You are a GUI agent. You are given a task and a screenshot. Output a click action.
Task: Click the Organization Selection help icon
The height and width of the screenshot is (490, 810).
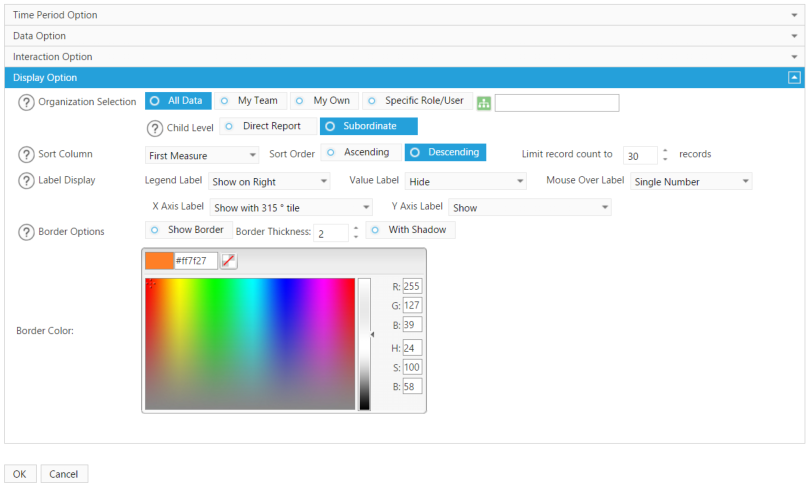[26, 102]
